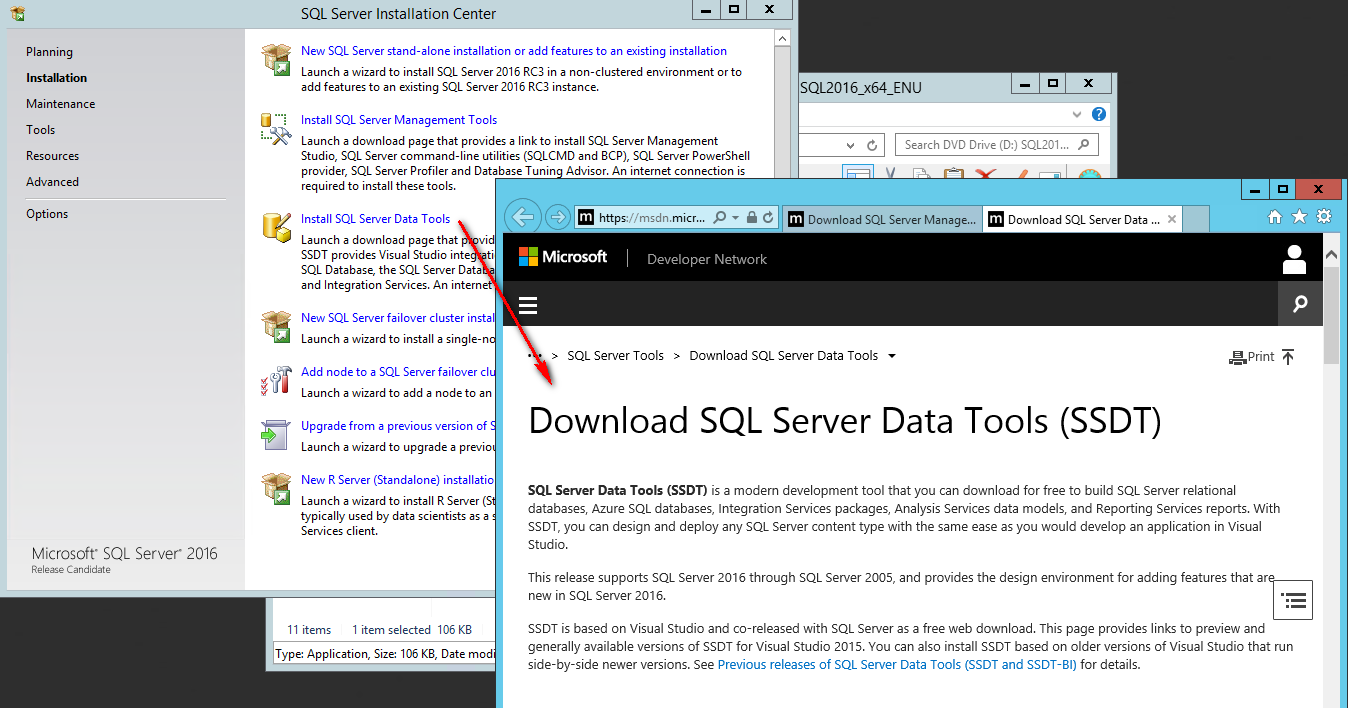Open the floating table of contents button
This screenshot has width=1348, height=708.
1293,600
